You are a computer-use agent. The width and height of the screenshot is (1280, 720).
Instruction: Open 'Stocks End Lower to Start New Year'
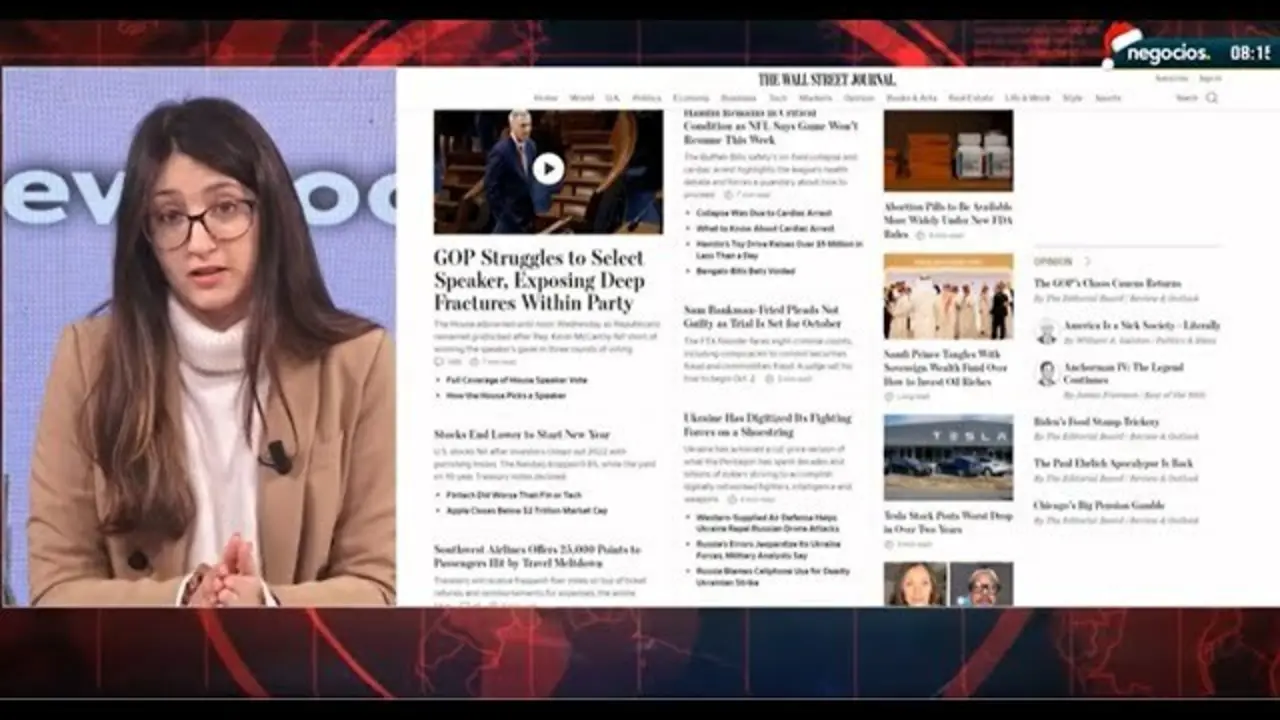click(x=521, y=435)
